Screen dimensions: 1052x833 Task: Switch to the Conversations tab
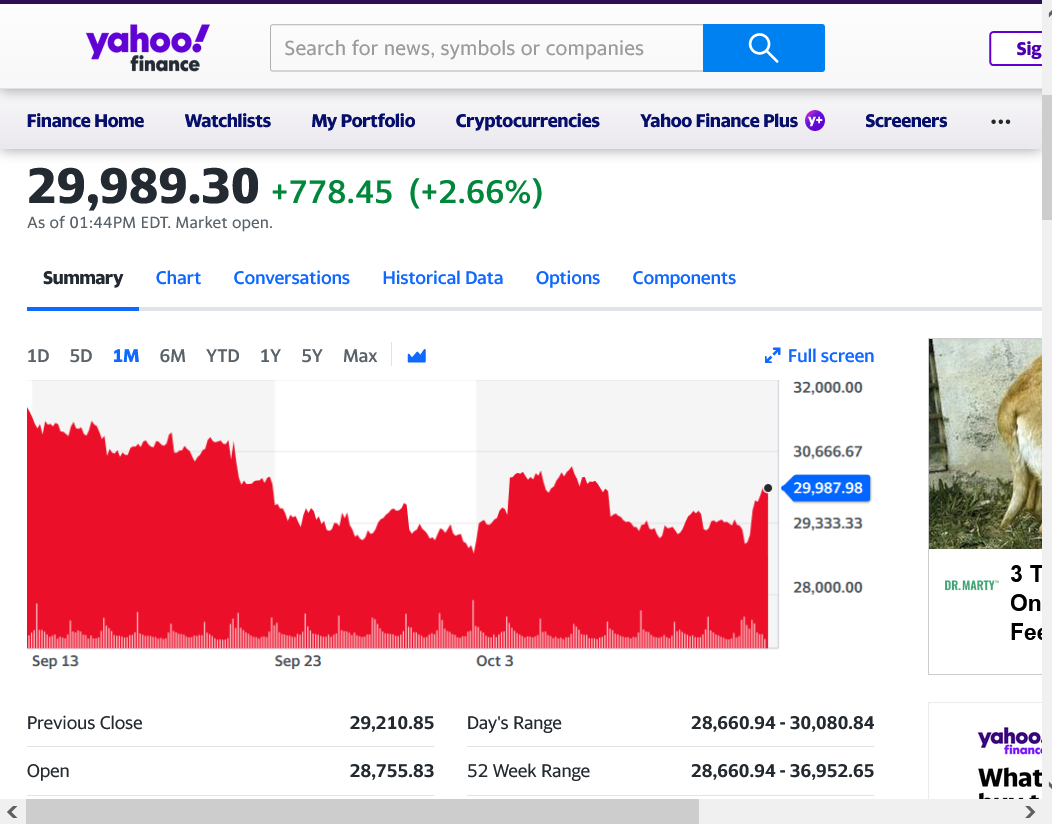point(291,278)
